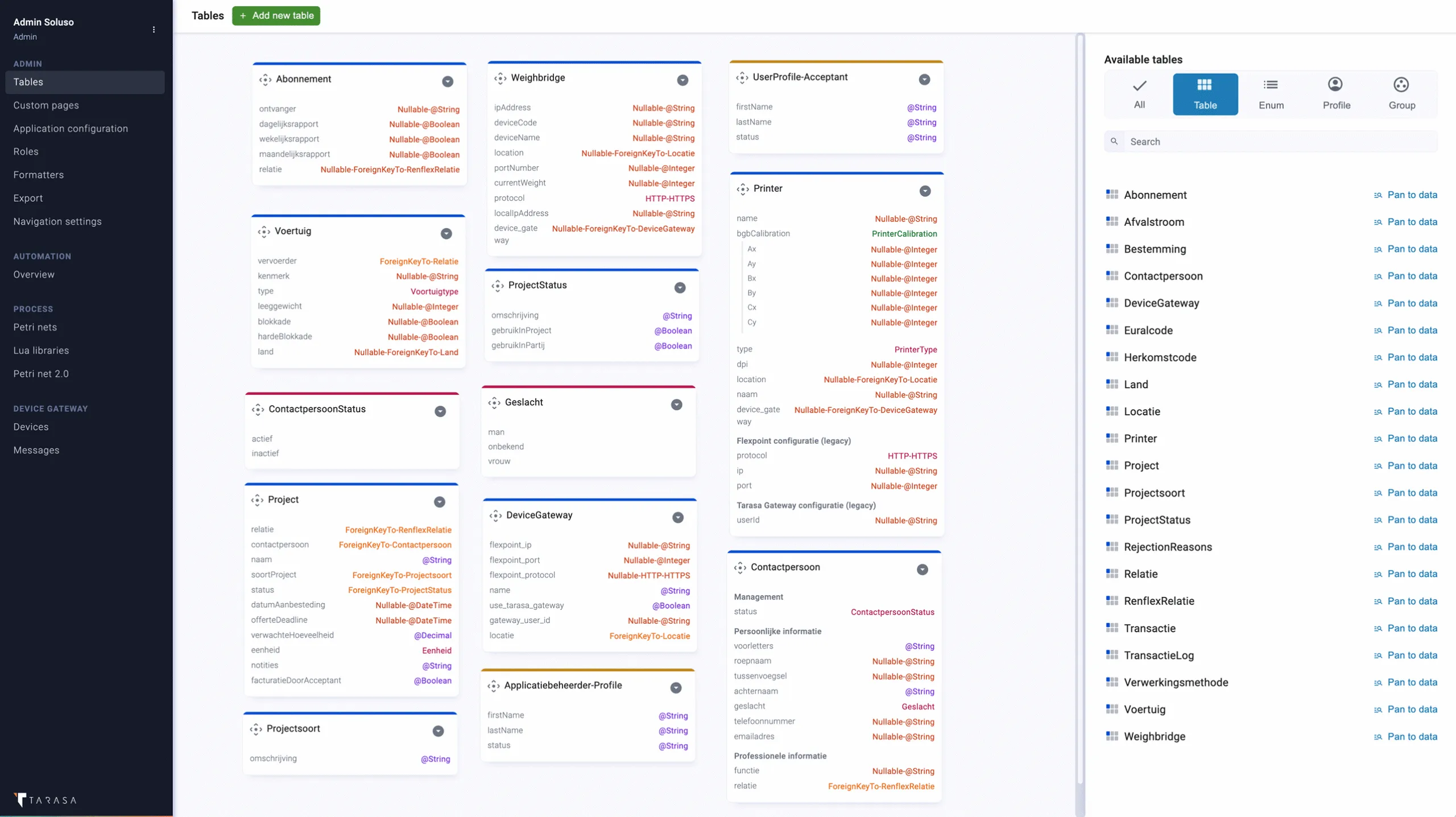Viewport: 1456px width, 817px height.
Task: Filter available tables by Profile
Action: pyautogui.click(x=1336, y=94)
